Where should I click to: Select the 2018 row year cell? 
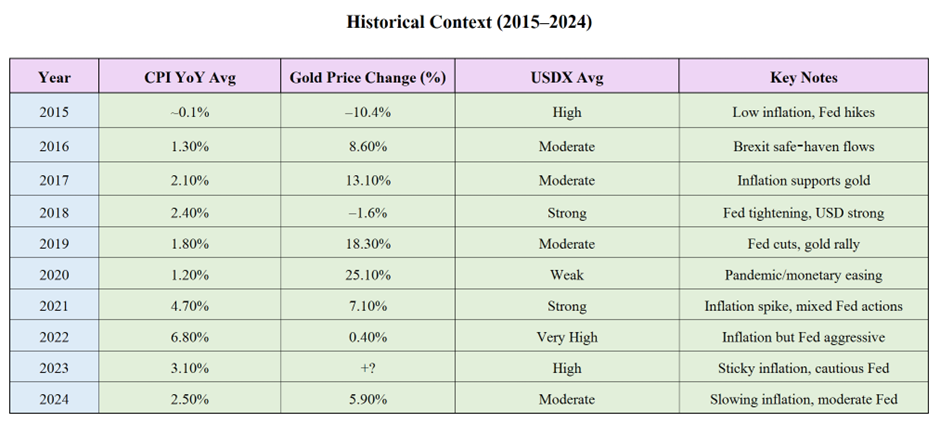pyautogui.click(x=55, y=212)
